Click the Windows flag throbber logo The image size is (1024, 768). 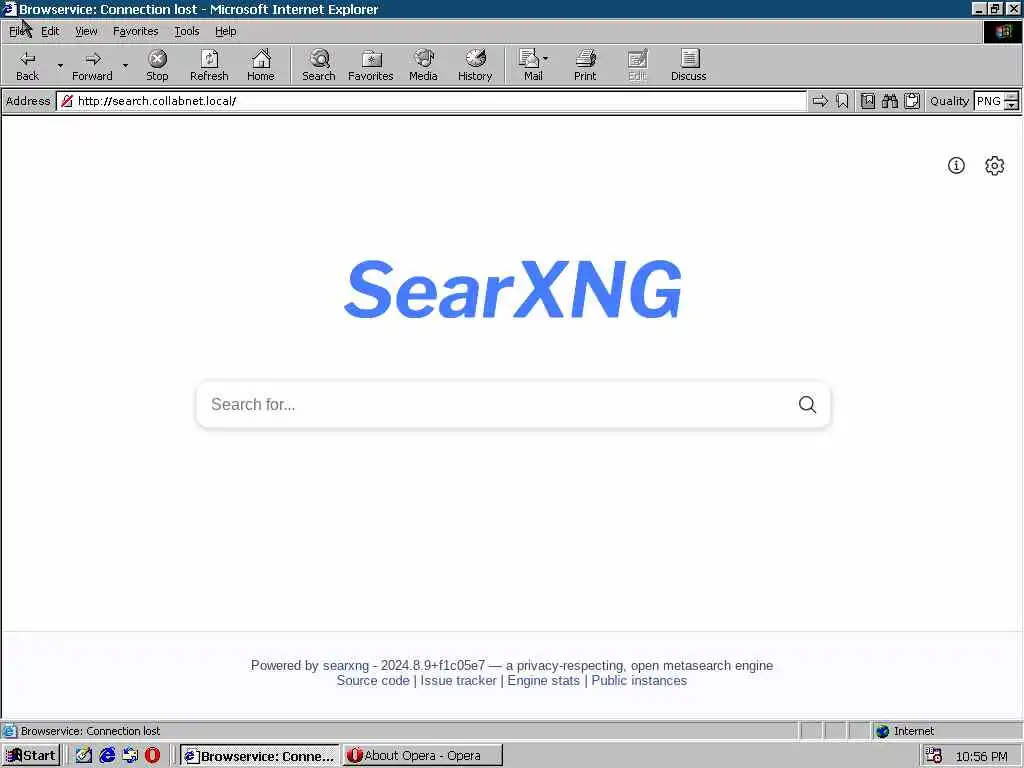tap(1002, 32)
